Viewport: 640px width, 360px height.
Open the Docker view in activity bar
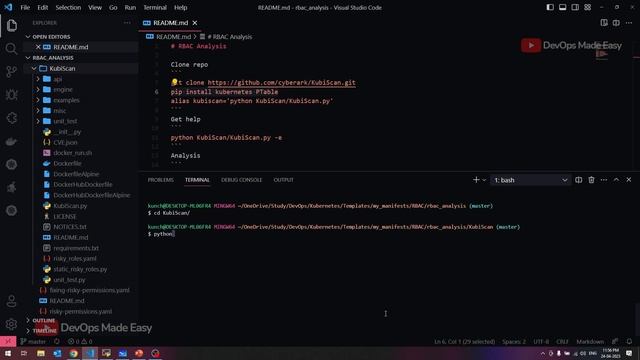click(11, 141)
